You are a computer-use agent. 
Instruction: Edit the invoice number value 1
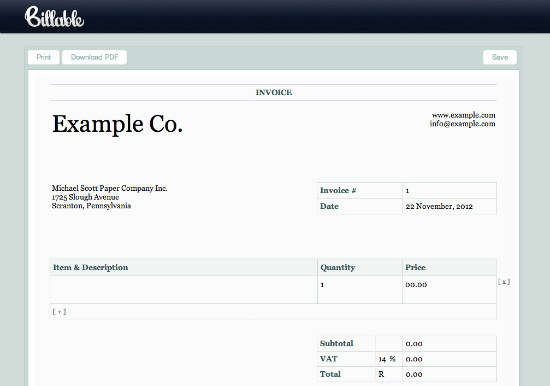click(449, 191)
